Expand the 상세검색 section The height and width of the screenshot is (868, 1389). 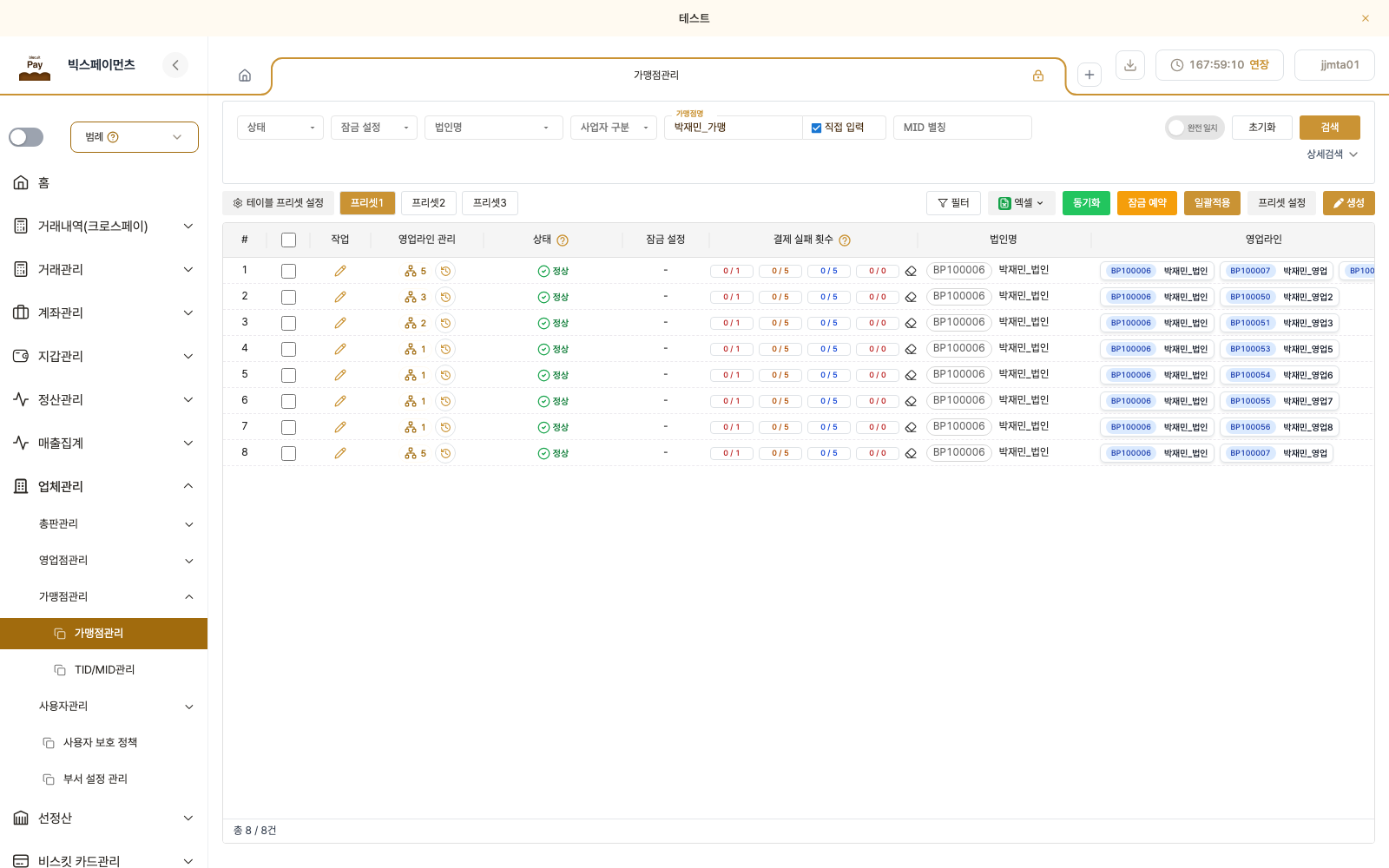pos(1333,155)
